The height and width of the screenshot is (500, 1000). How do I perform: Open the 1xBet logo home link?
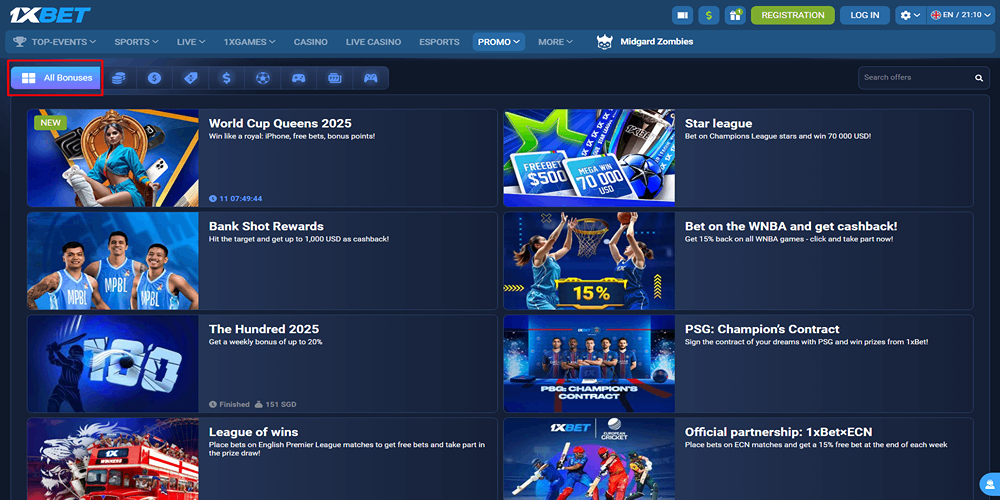pyautogui.click(x=50, y=15)
